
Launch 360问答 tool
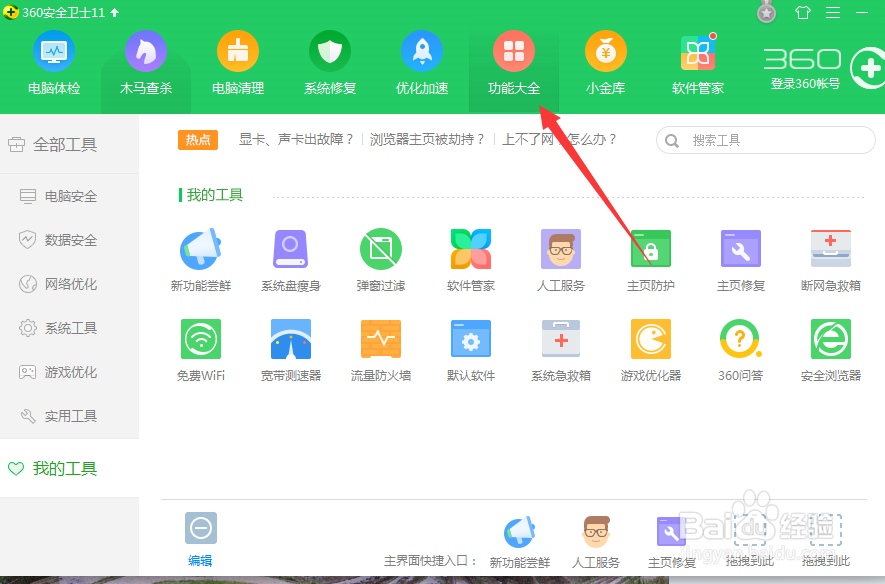(741, 350)
